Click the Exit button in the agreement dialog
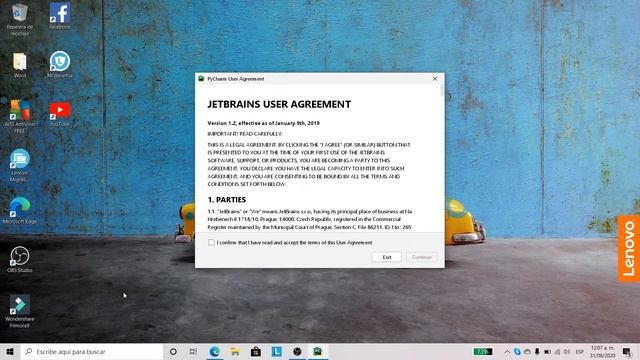The height and width of the screenshot is (360, 640). [x=387, y=257]
